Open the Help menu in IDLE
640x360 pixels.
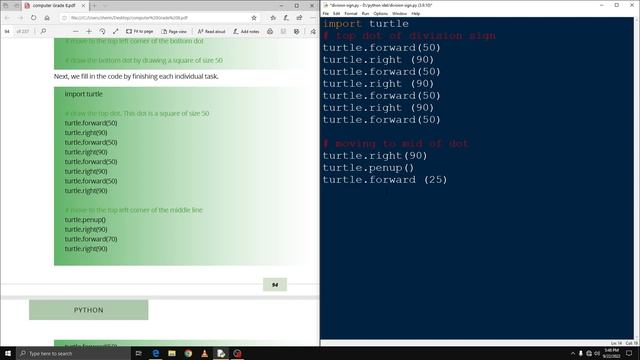coord(416,13)
